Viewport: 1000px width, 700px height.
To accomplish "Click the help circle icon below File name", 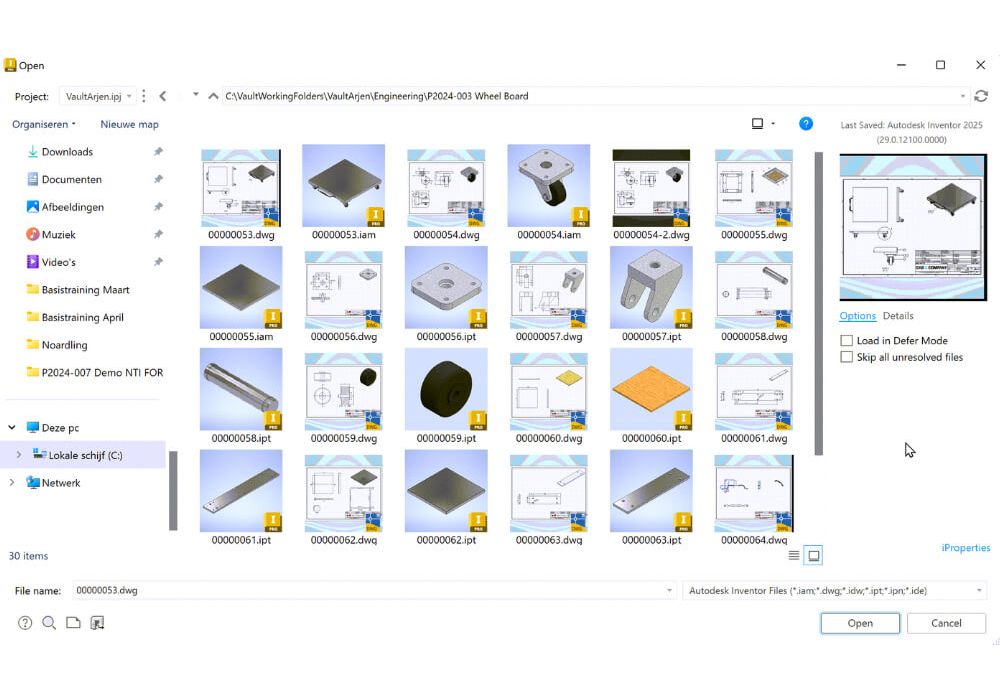I will tap(25, 623).
